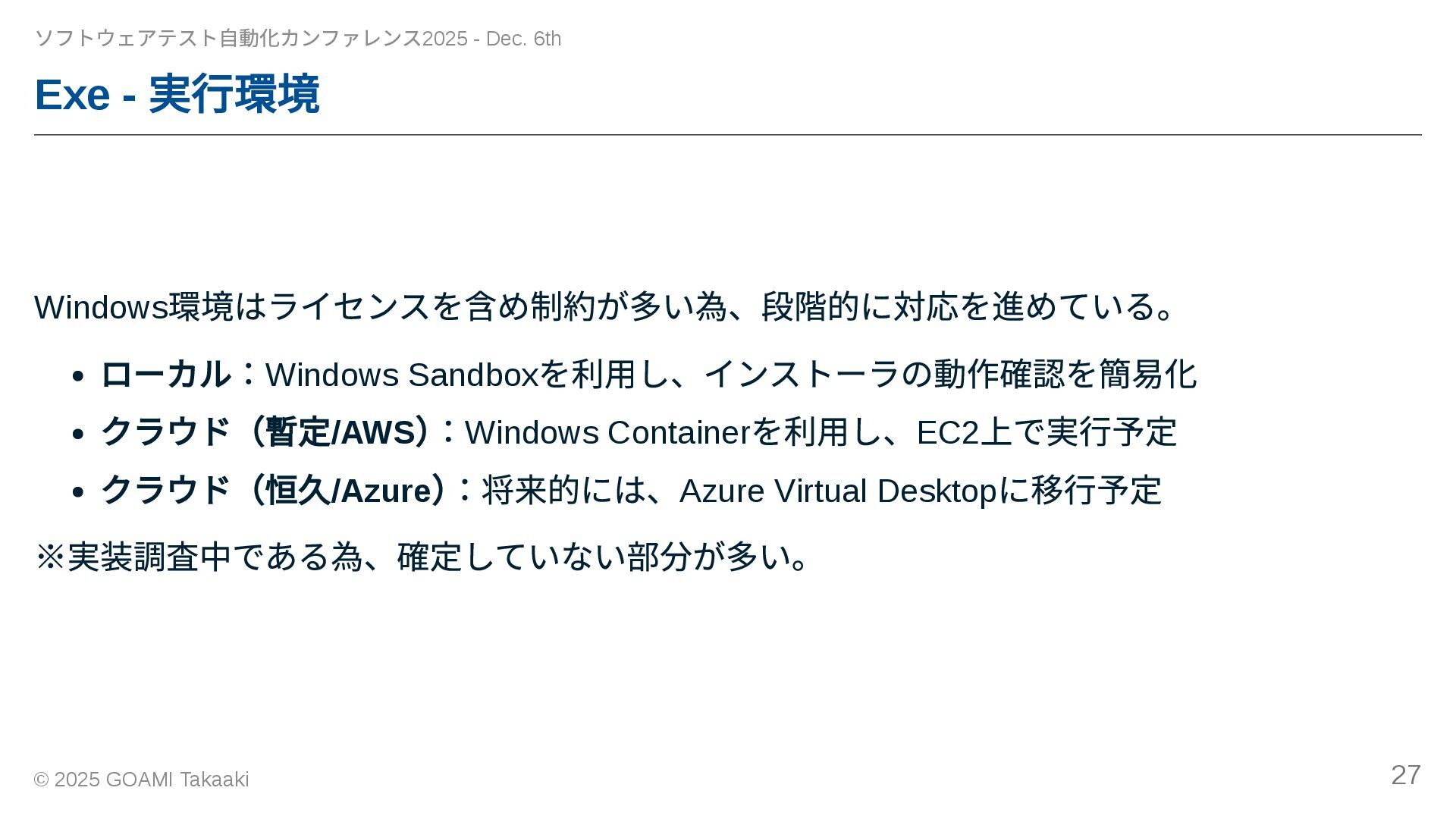
Task: Click 'Dec. 6th' in the header
Action: point(523,39)
